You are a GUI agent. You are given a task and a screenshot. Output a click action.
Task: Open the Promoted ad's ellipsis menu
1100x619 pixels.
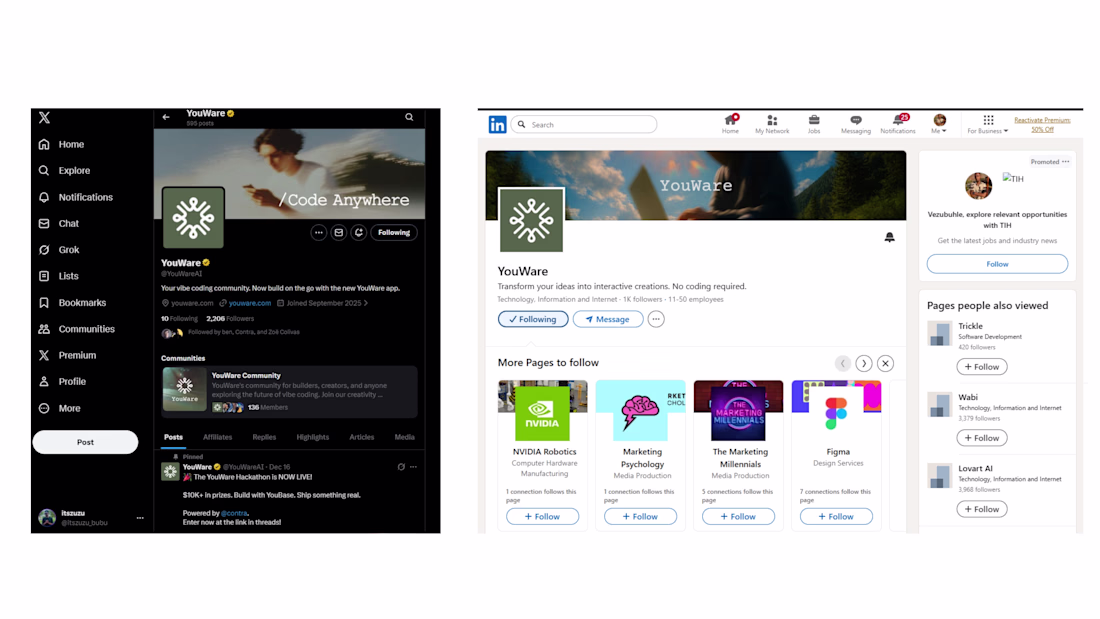click(1066, 161)
